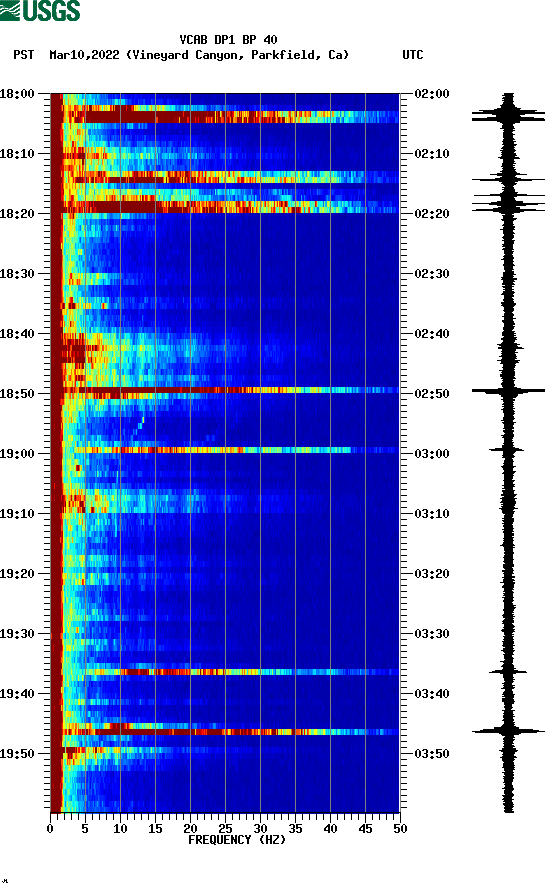Click the '02:10' UTC time label
Image resolution: width=552 pixels, height=892 pixels.
click(432, 154)
